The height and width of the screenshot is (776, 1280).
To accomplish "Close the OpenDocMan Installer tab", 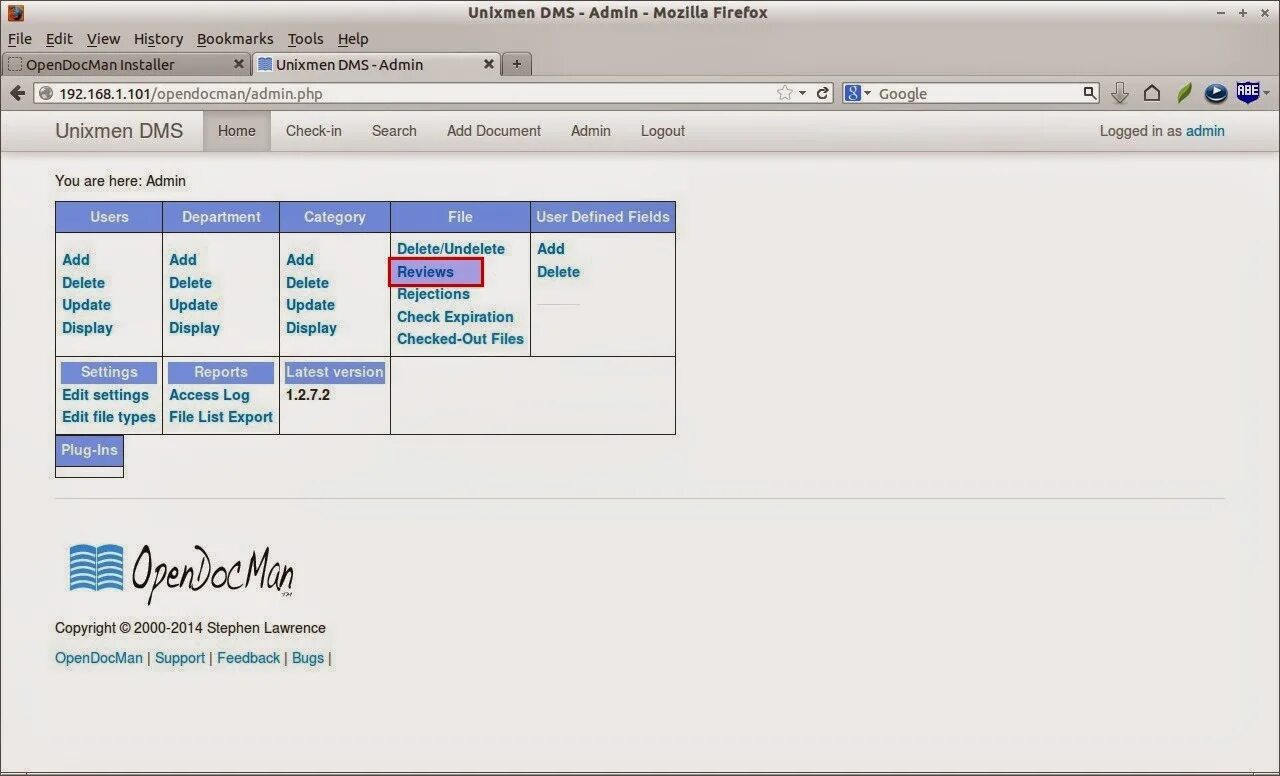I will pyautogui.click(x=239, y=64).
